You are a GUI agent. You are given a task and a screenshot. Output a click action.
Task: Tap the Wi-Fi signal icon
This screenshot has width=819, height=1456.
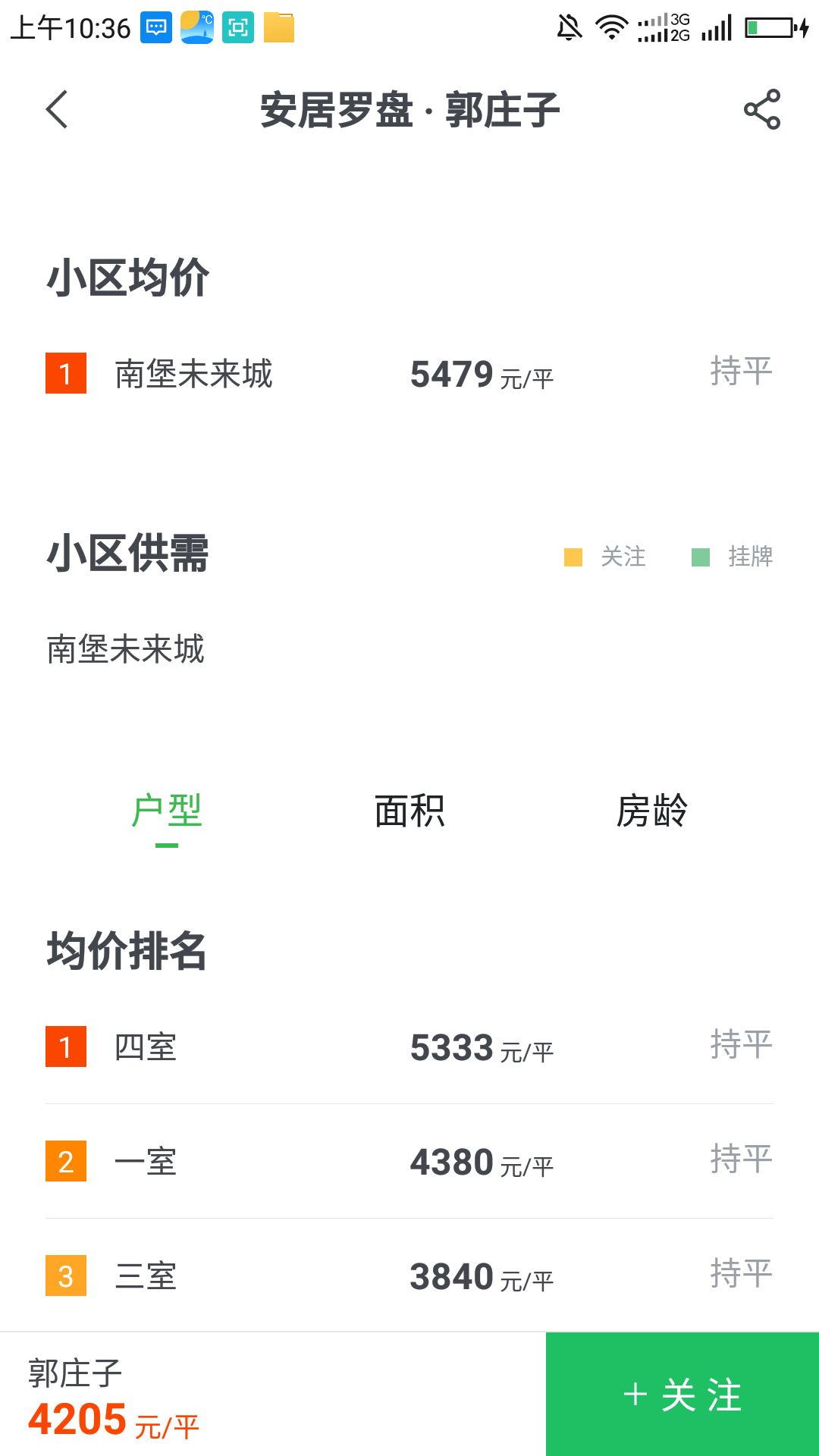pos(611,28)
